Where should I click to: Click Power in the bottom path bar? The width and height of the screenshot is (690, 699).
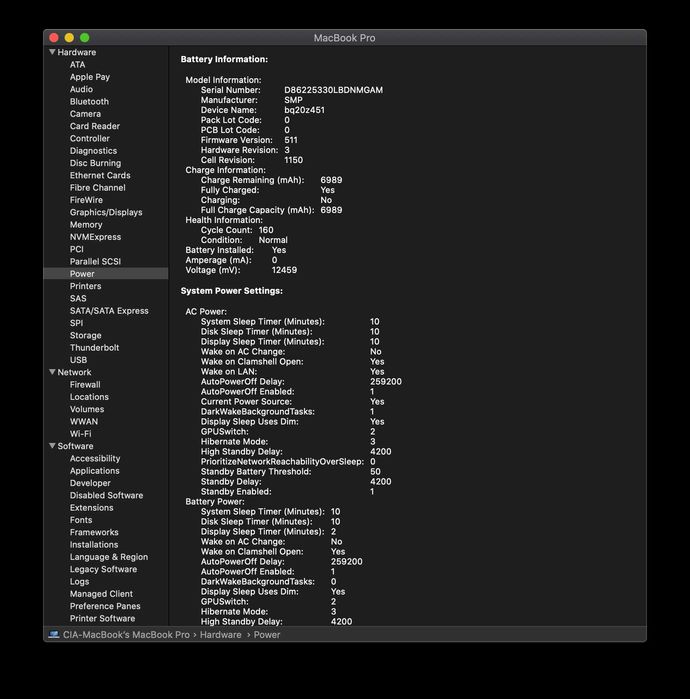pyautogui.click(x=267, y=635)
